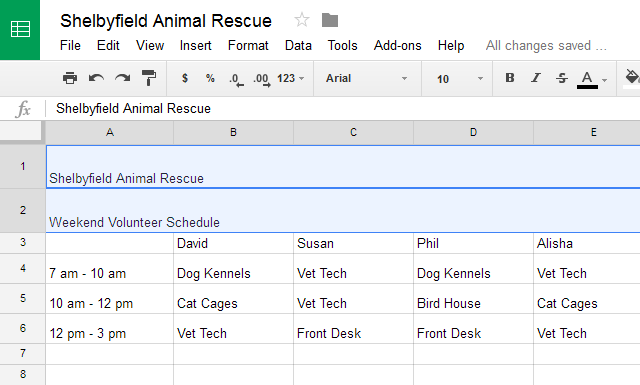Increase decimal places

pos(262,79)
